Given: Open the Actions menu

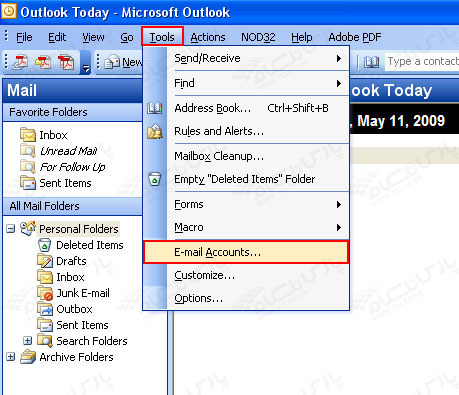Looking at the screenshot, I should coord(208,37).
